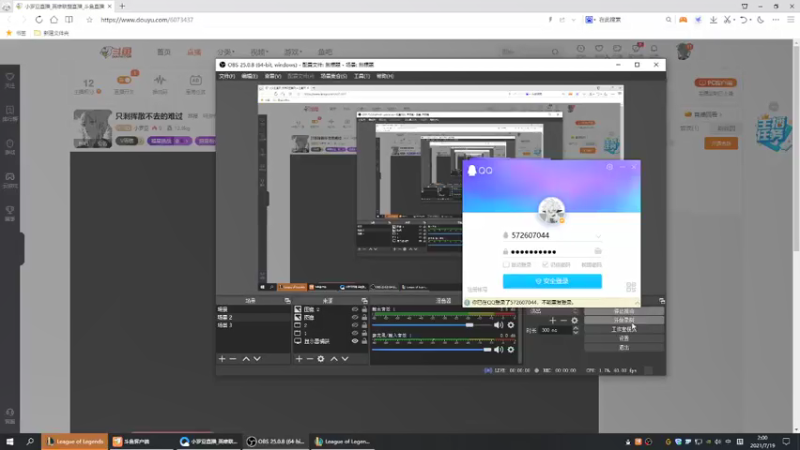Click the browser page vertical scrollbar
The image size is (800, 450).
coord(796,148)
